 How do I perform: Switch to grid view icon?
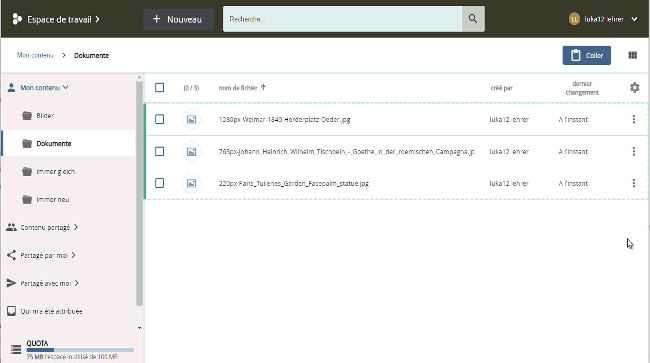[x=633, y=55]
